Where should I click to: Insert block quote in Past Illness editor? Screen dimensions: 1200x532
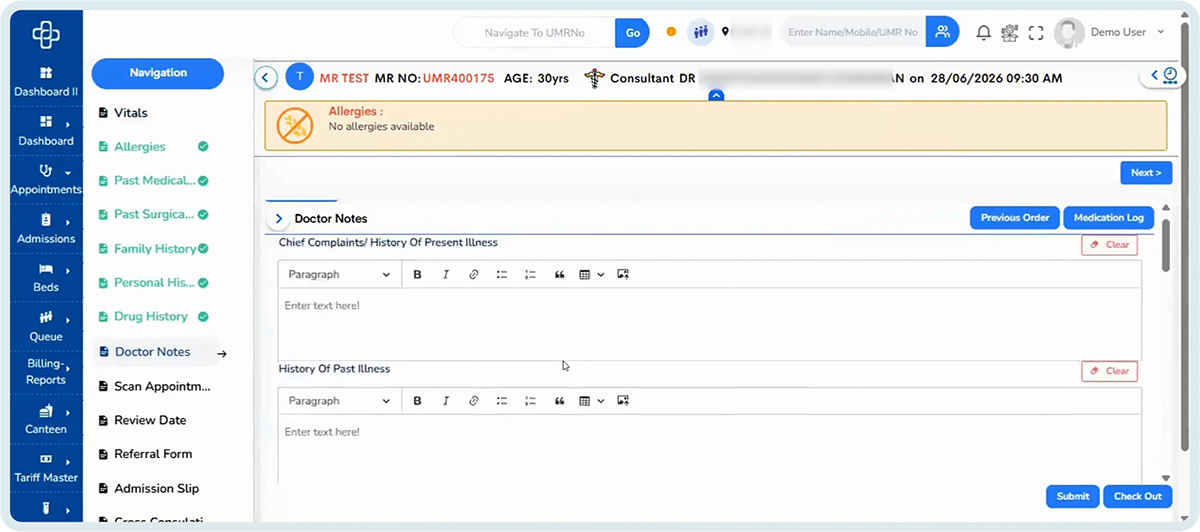tap(560, 401)
